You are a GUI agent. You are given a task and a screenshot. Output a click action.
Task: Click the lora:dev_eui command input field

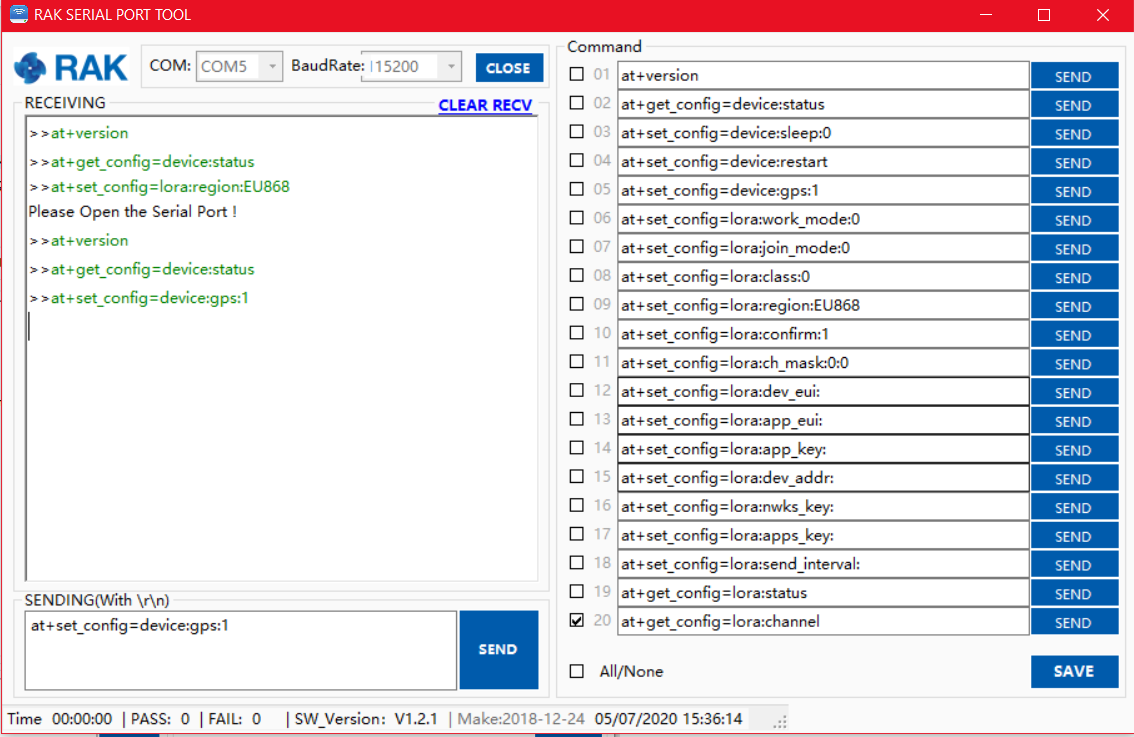[822, 391]
